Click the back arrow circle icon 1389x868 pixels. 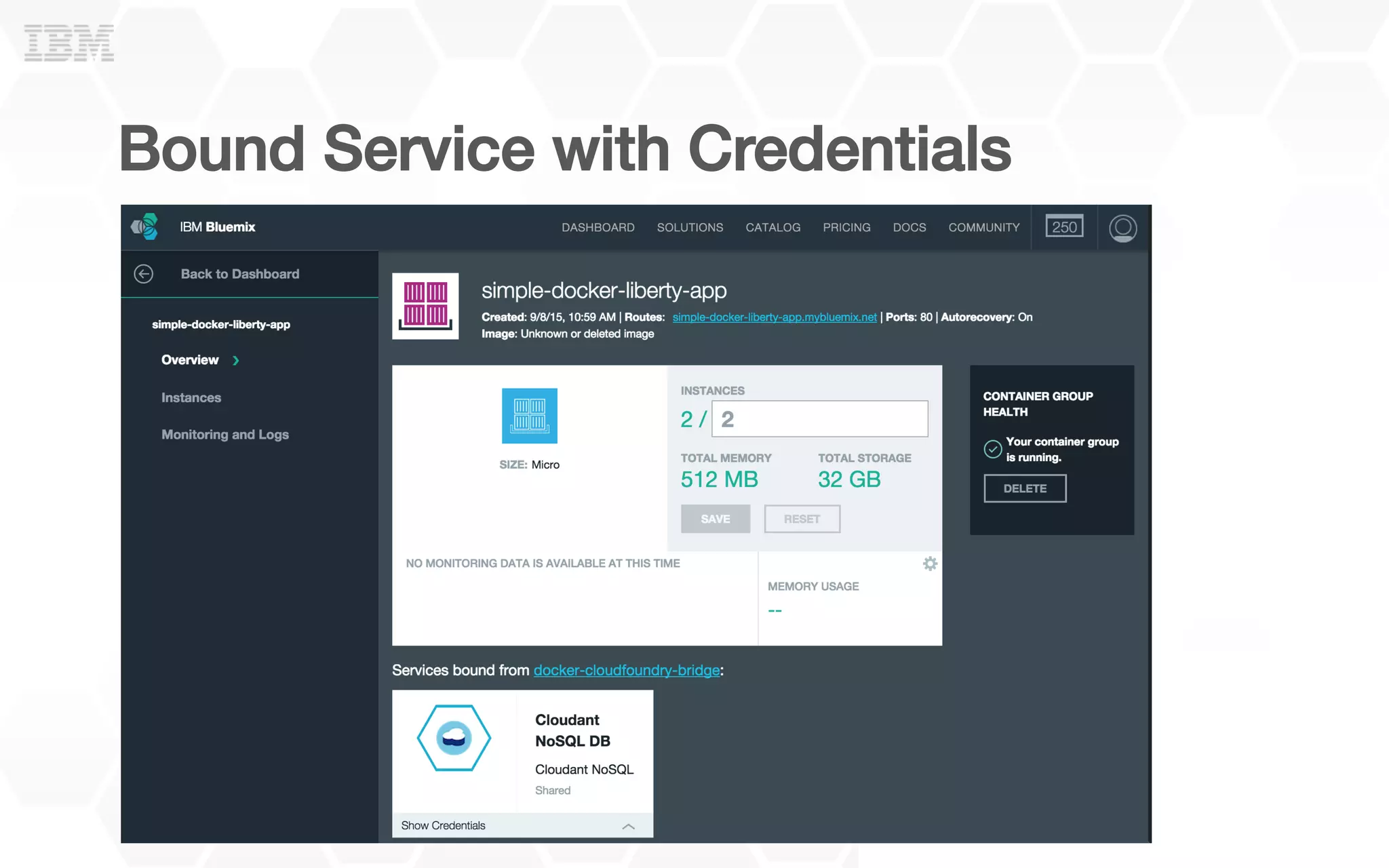click(x=144, y=274)
